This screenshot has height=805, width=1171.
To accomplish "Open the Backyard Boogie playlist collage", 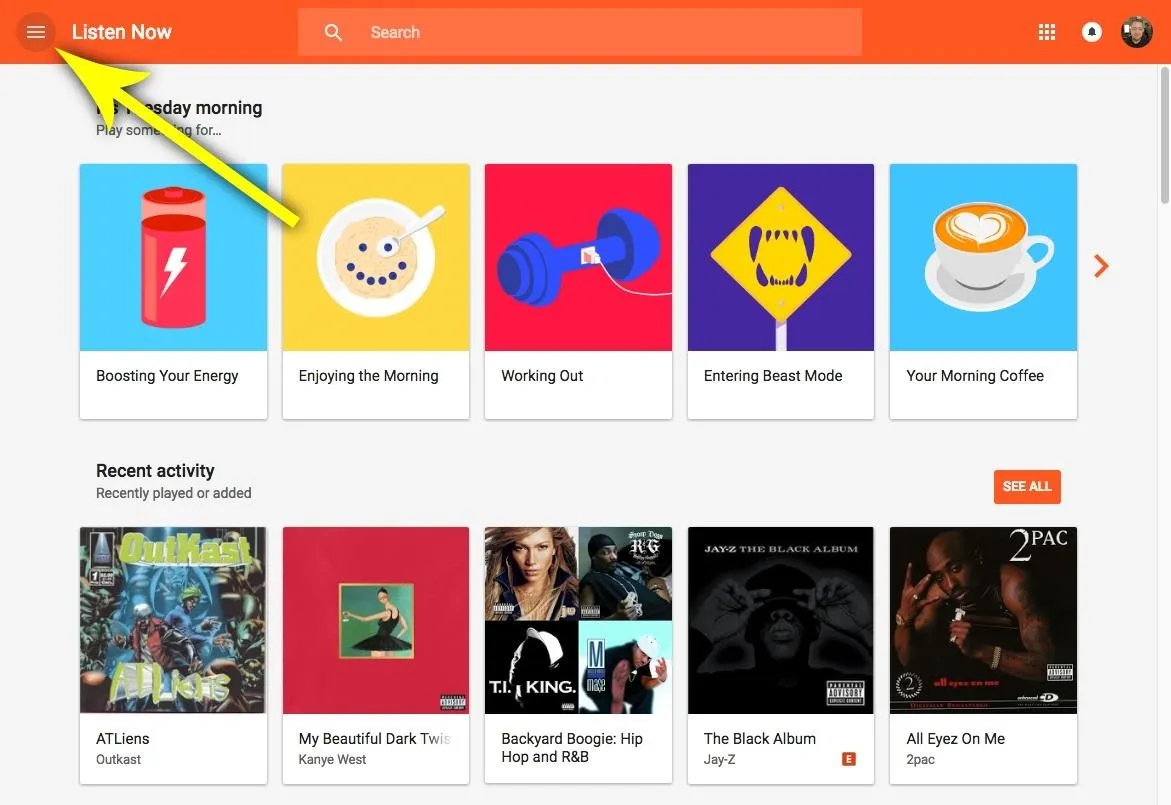I will coord(578,620).
